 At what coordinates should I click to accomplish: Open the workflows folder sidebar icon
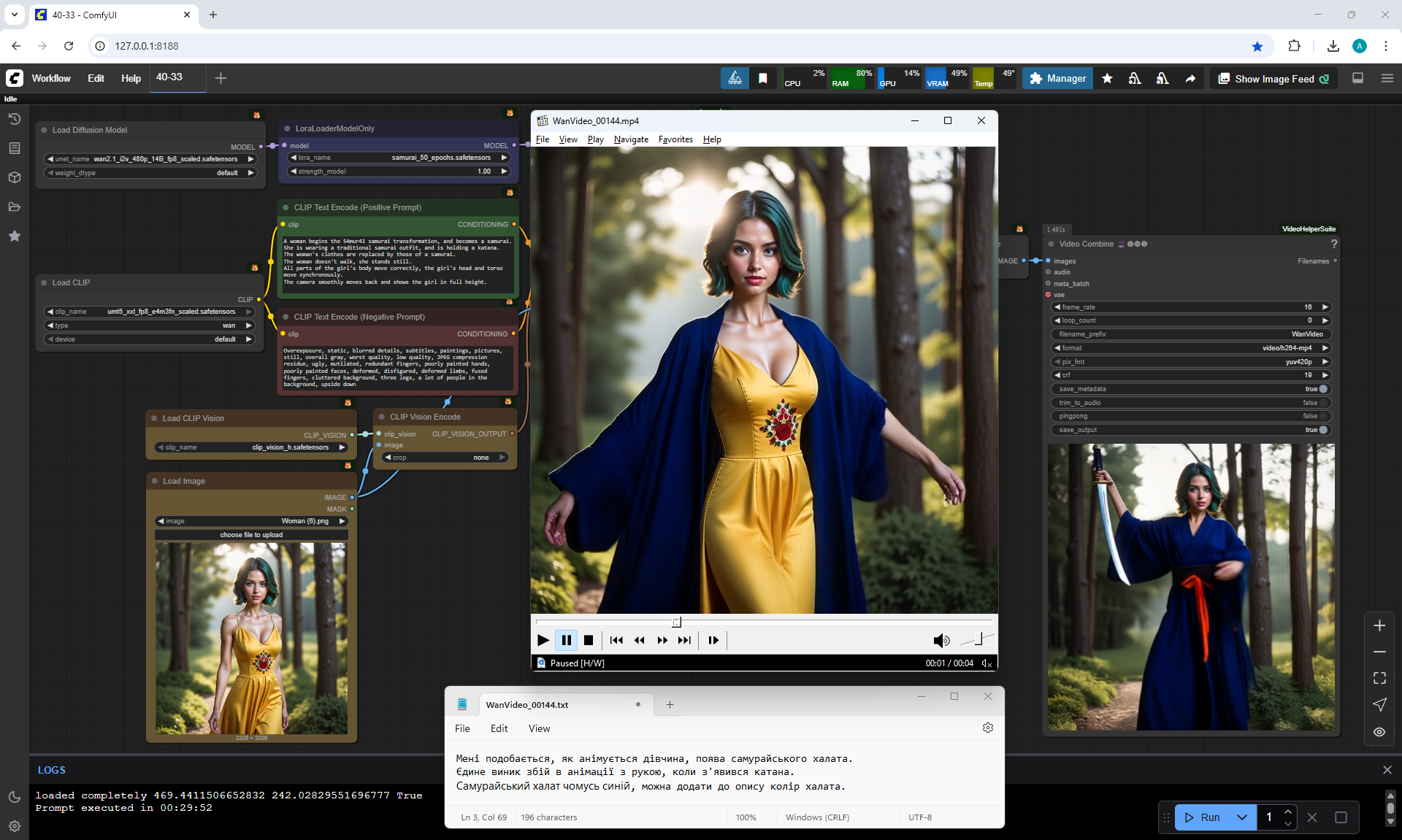click(15, 207)
